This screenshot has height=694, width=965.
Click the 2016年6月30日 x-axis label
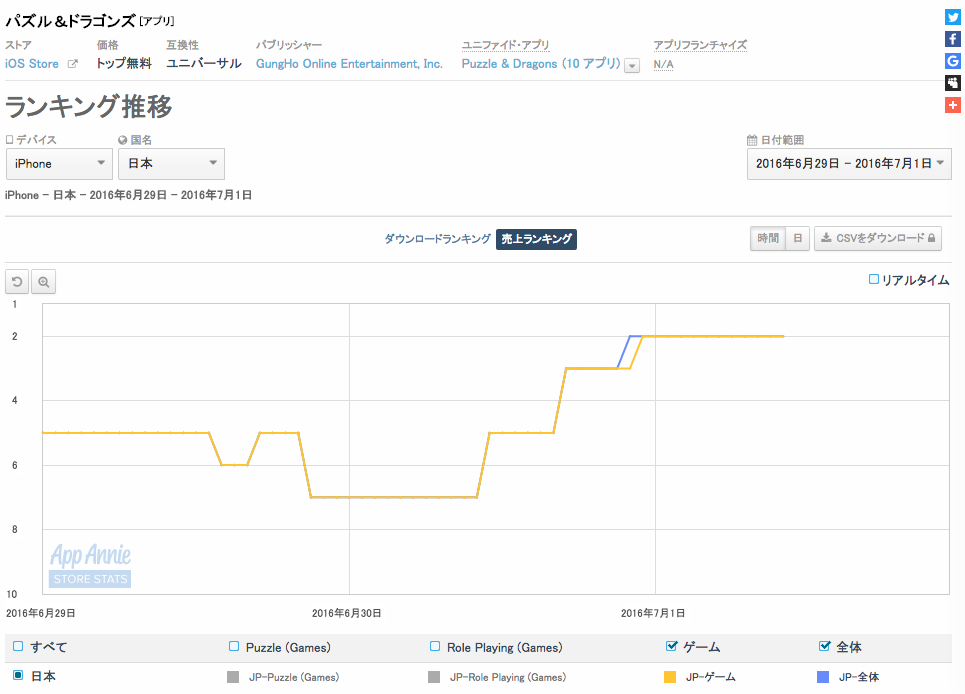coord(346,613)
